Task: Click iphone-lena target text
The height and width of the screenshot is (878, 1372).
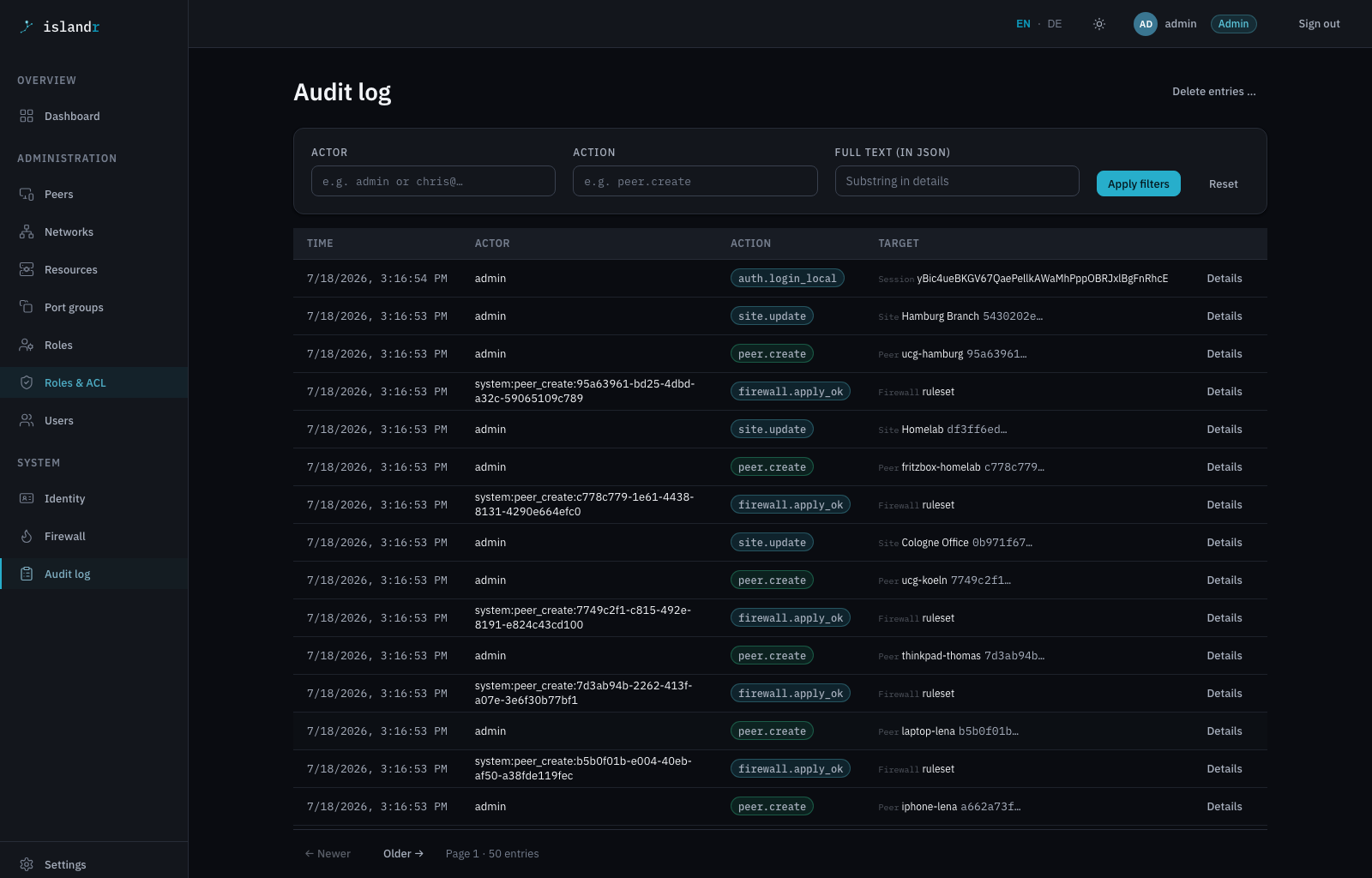Action: click(929, 807)
